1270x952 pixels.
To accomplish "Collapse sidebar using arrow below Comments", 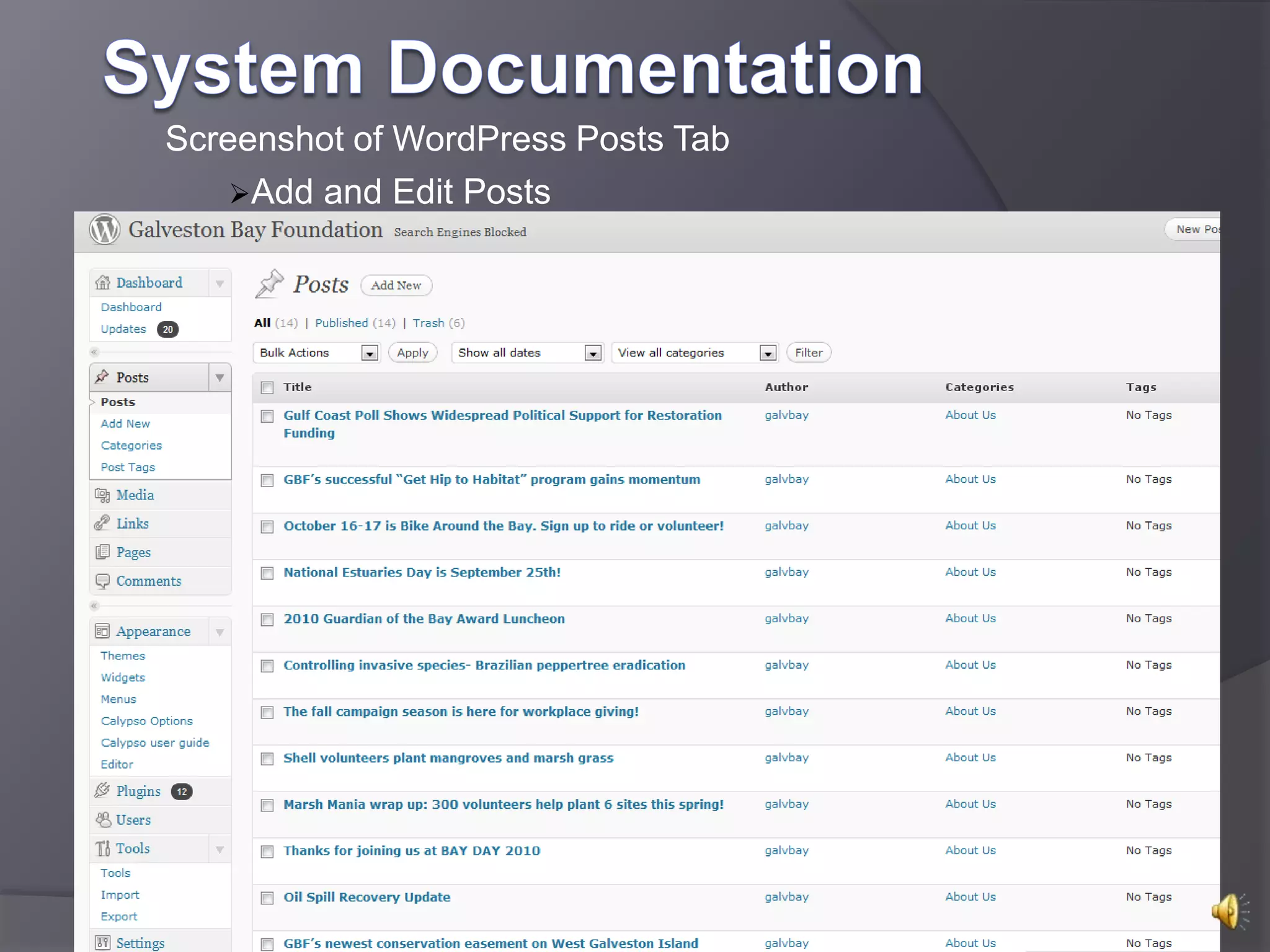I will coord(94,606).
